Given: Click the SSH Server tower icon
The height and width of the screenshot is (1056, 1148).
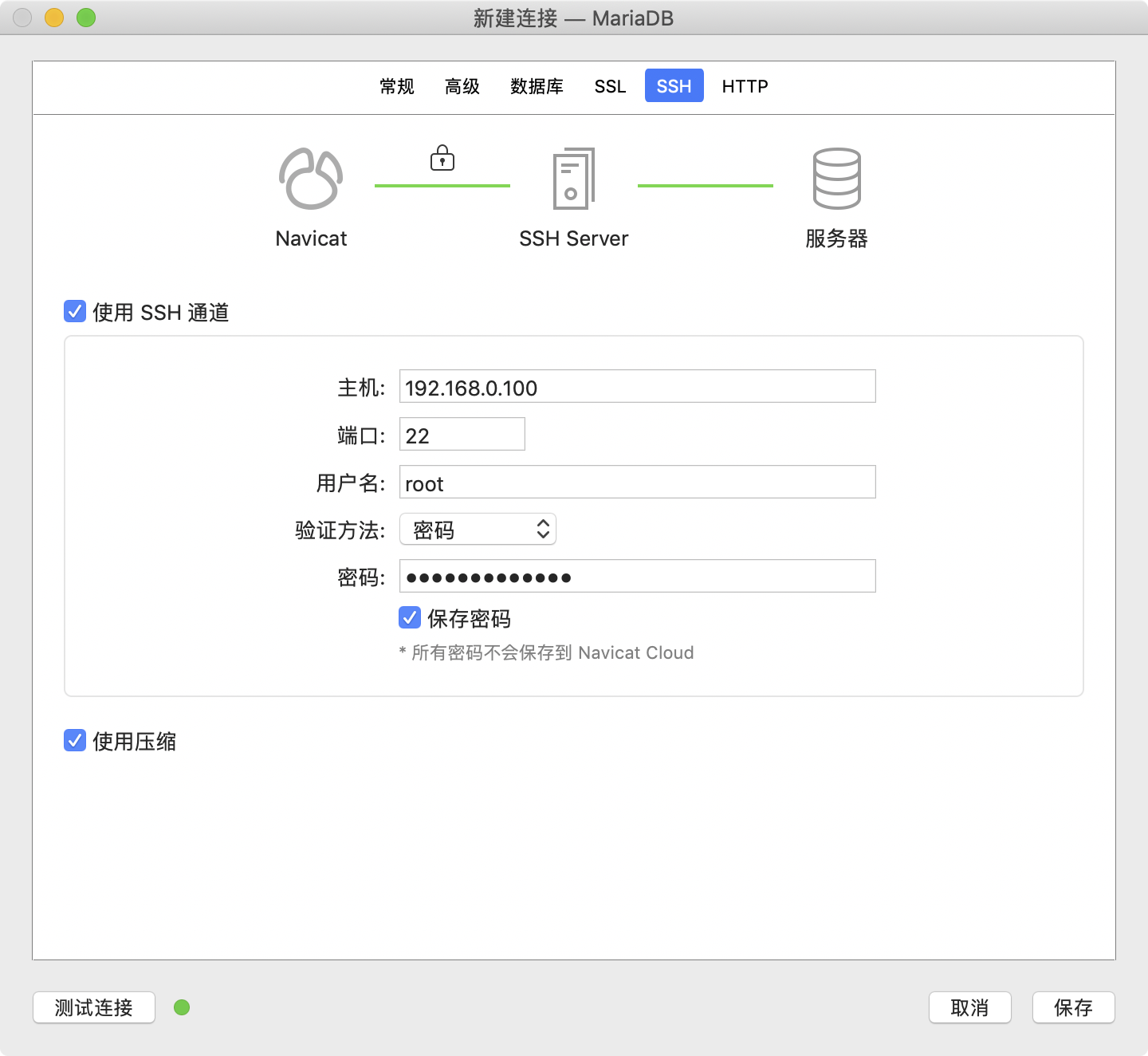Looking at the screenshot, I should (574, 179).
